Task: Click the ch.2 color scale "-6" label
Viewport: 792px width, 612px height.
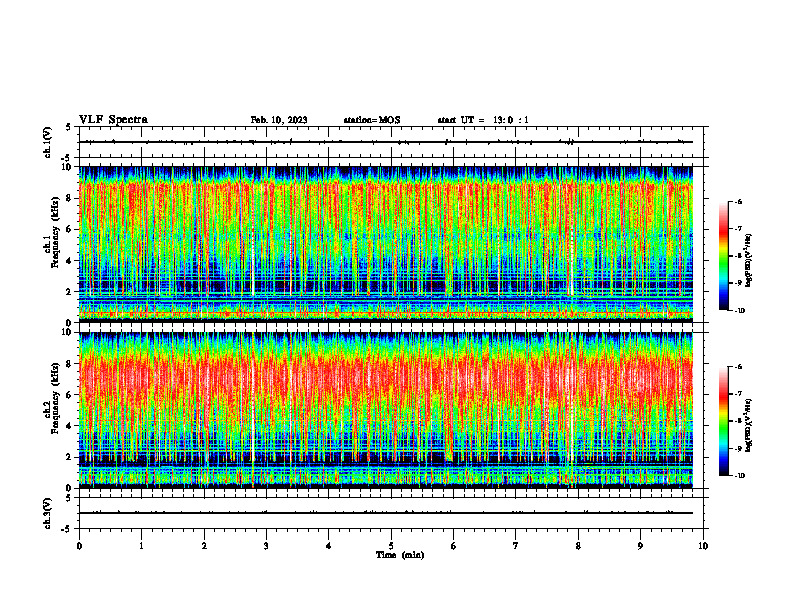Action: [x=738, y=367]
